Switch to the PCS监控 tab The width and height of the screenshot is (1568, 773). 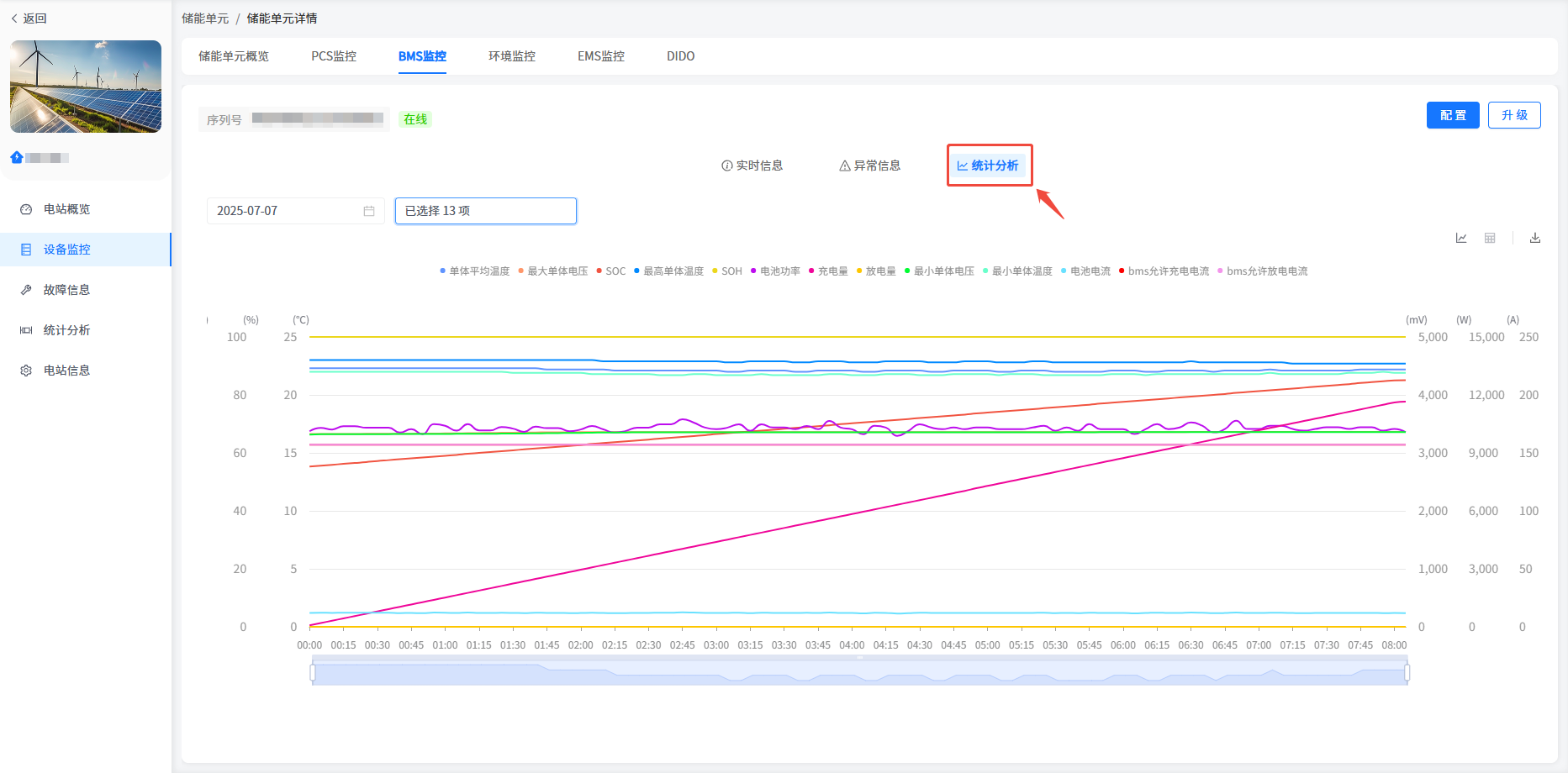tap(334, 56)
